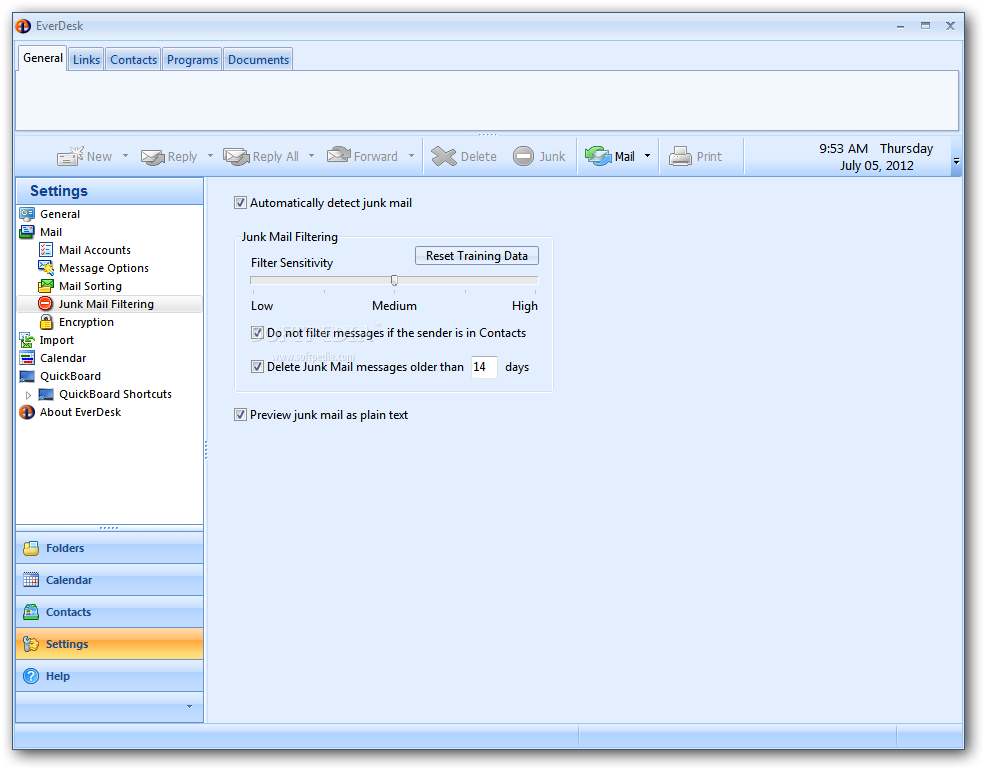Select About EverDesk label in tree
Screen dimensions: 985x770
(x=80, y=413)
